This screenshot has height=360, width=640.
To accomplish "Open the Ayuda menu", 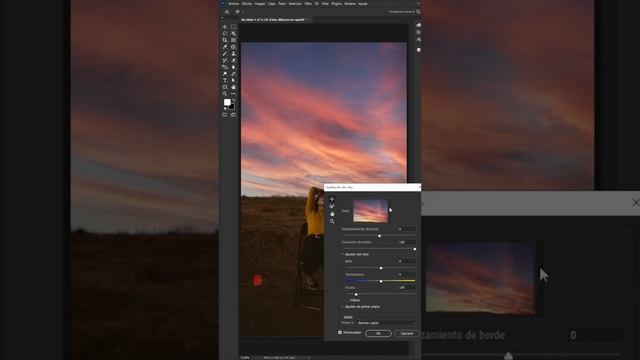I will click(x=363, y=4).
